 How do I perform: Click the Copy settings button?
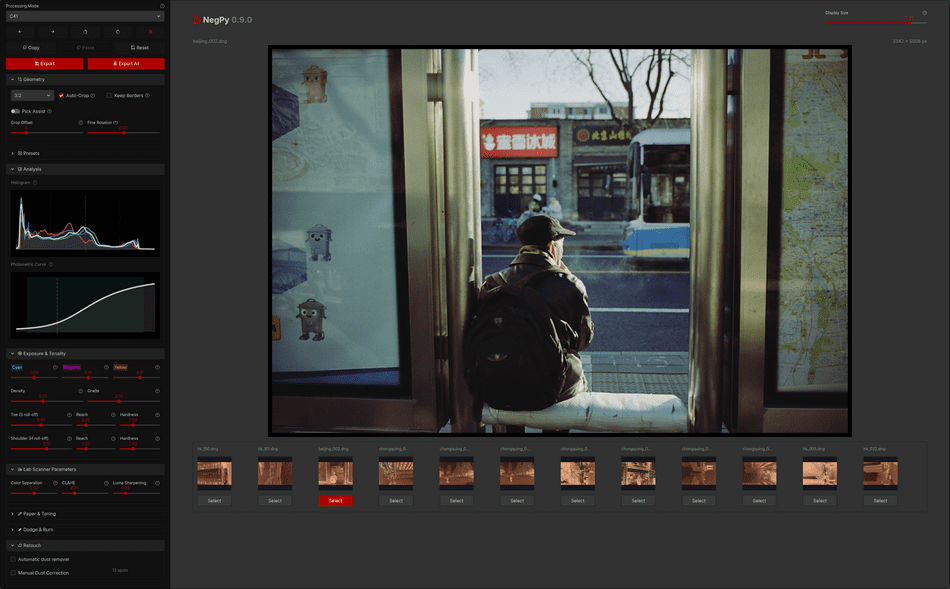pyautogui.click(x=31, y=47)
